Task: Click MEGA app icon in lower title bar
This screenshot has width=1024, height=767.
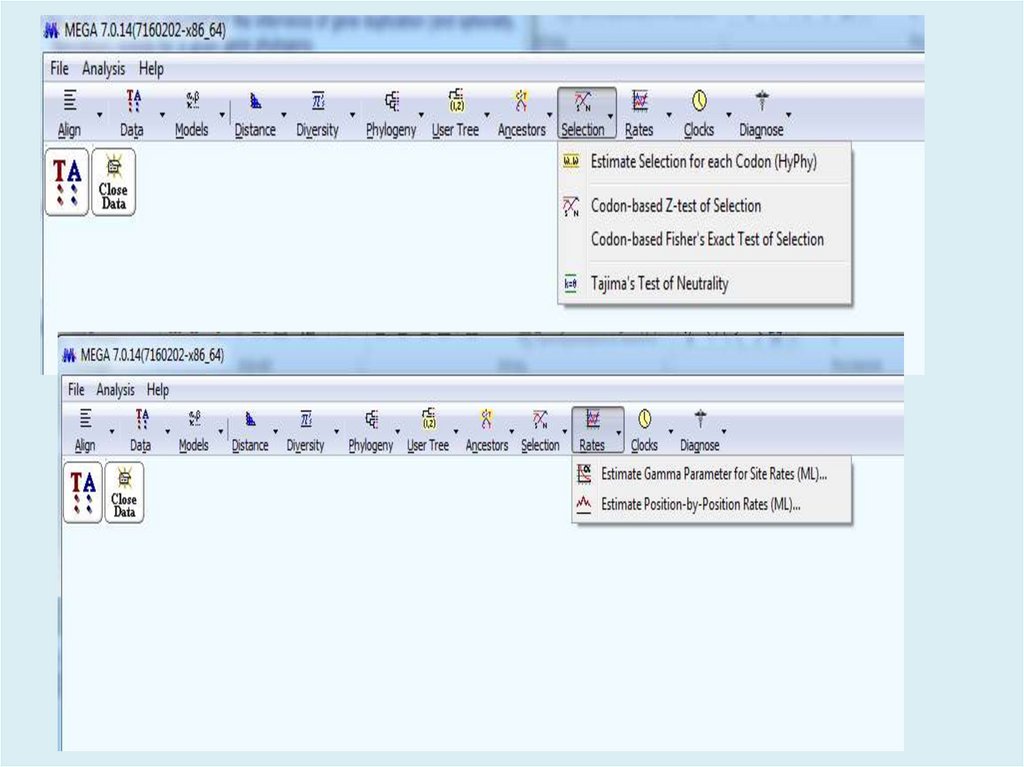Action: tap(69, 355)
